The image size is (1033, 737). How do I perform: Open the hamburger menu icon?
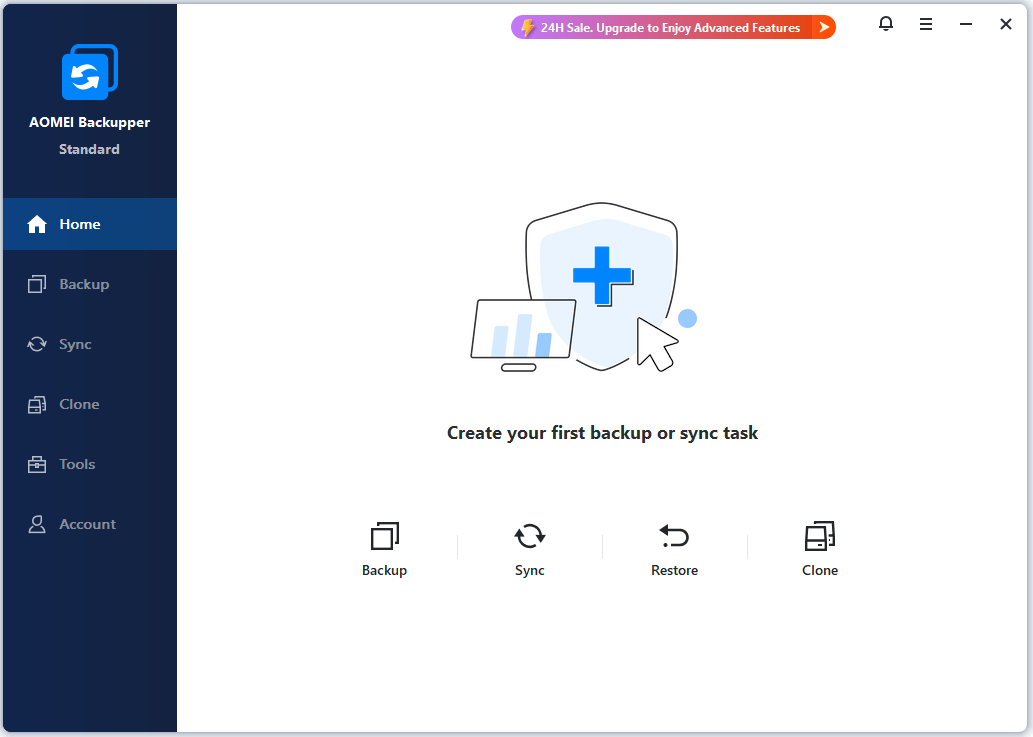926,24
